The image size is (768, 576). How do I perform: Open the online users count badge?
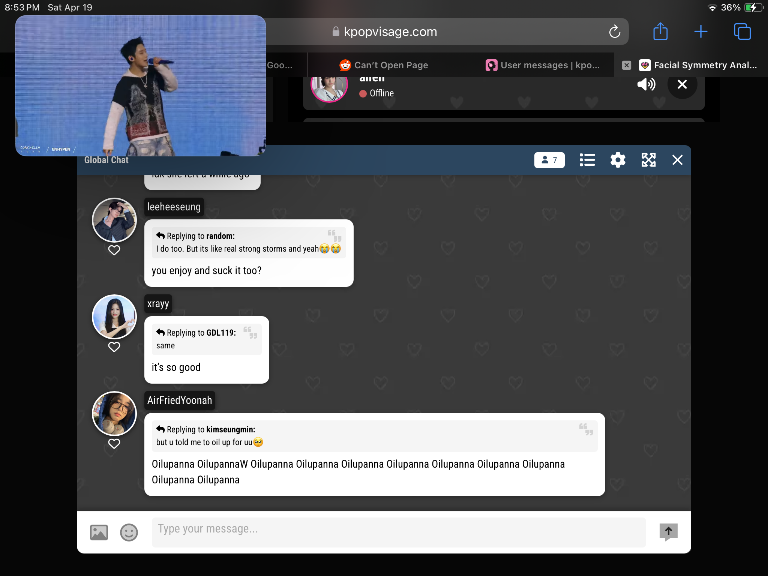(x=549, y=160)
